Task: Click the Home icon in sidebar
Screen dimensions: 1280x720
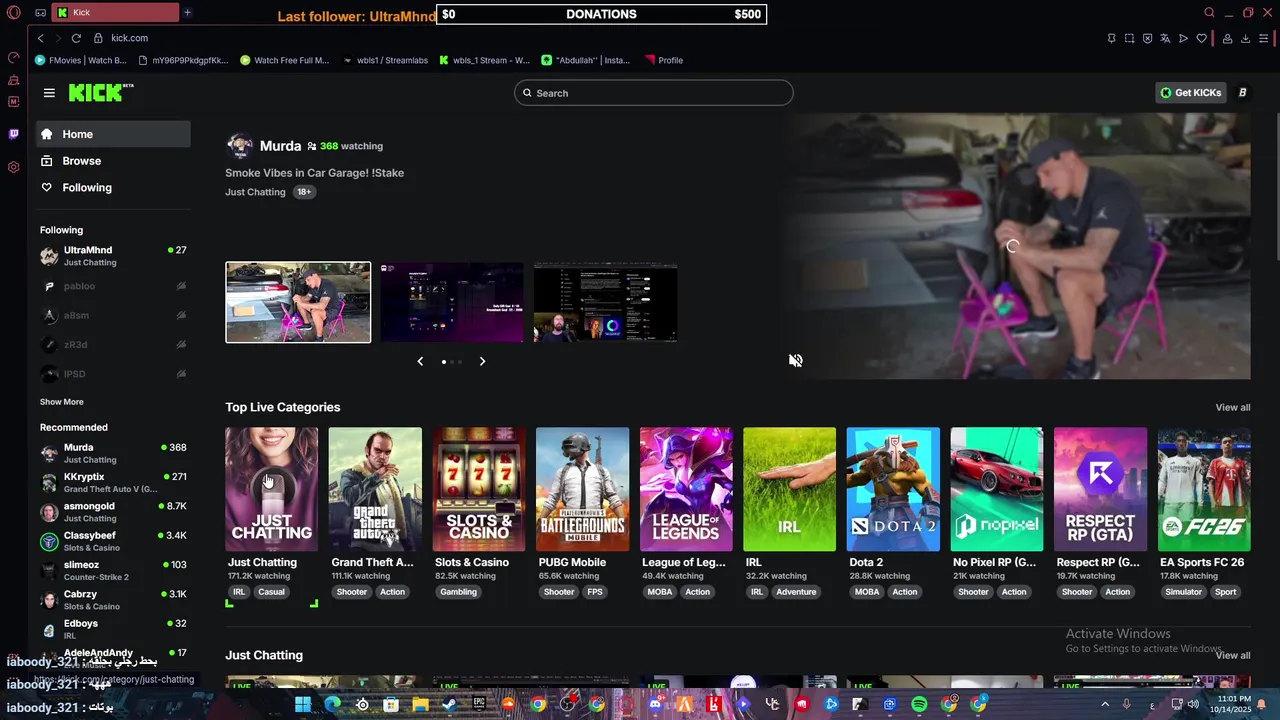Action: point(46,134)
